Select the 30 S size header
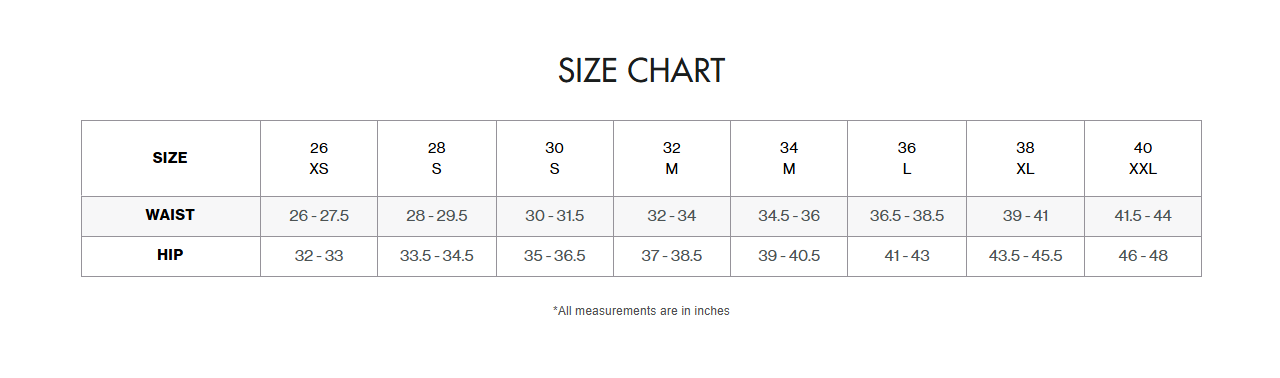This screenshot has height=378, width=1280. [x=554, y=158]
